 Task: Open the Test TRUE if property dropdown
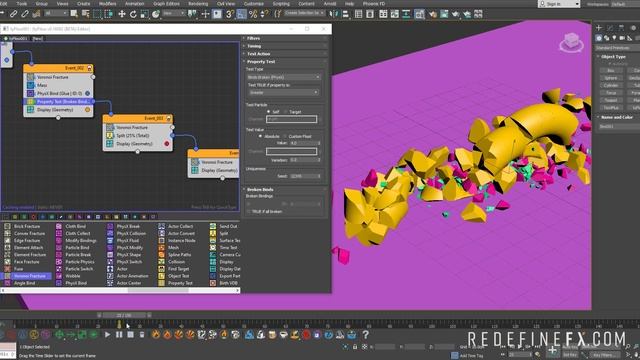point(283,93)
